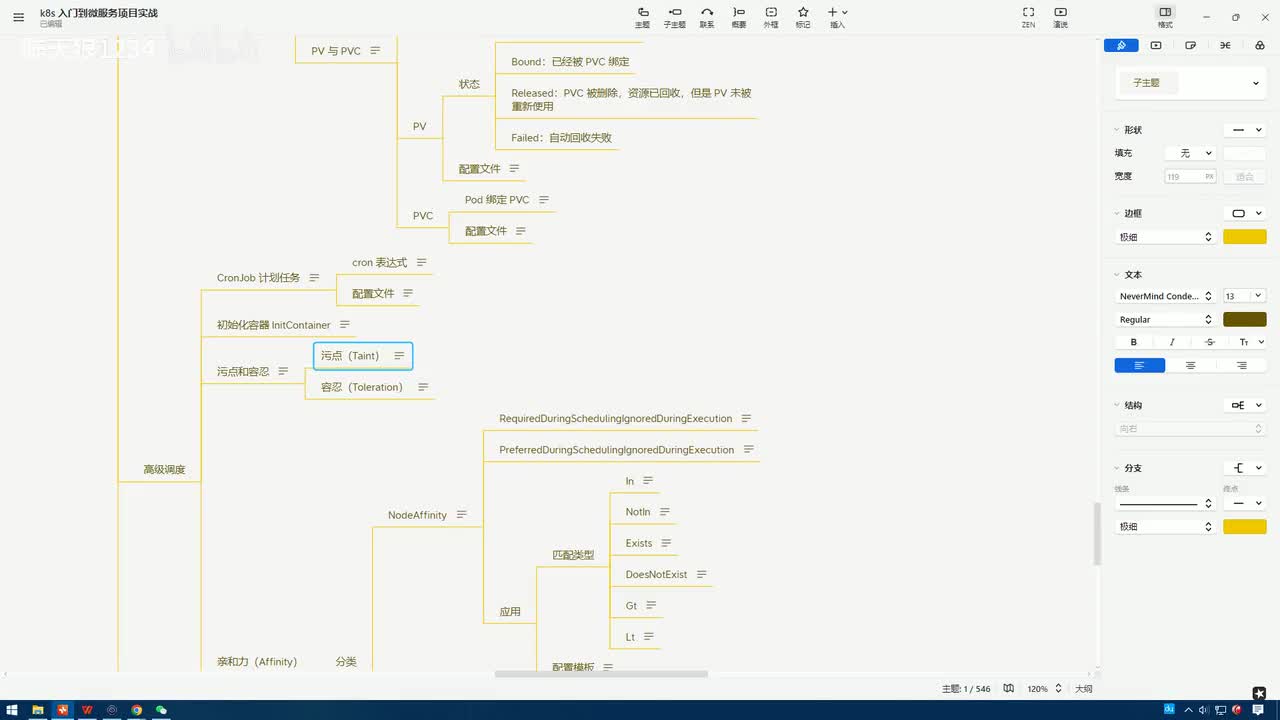Open the hamburger main menu

[18, 17]
